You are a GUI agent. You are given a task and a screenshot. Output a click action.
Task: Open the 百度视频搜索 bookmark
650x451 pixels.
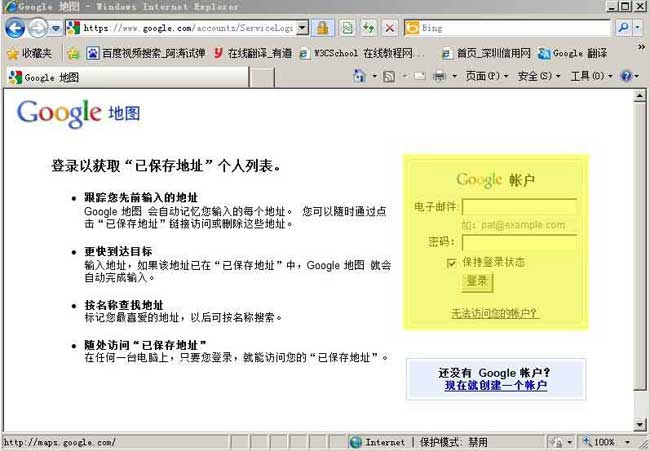pos(146,53)
